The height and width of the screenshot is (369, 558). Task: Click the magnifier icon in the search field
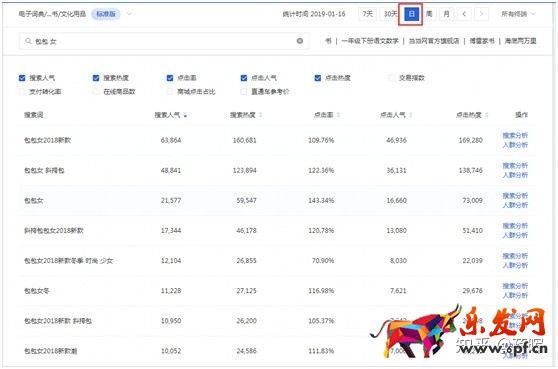[x=28, y=41]
